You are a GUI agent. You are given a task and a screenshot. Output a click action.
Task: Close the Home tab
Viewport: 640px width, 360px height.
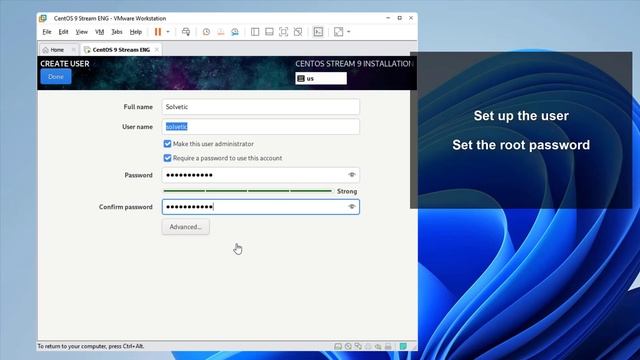coord(73,50)
